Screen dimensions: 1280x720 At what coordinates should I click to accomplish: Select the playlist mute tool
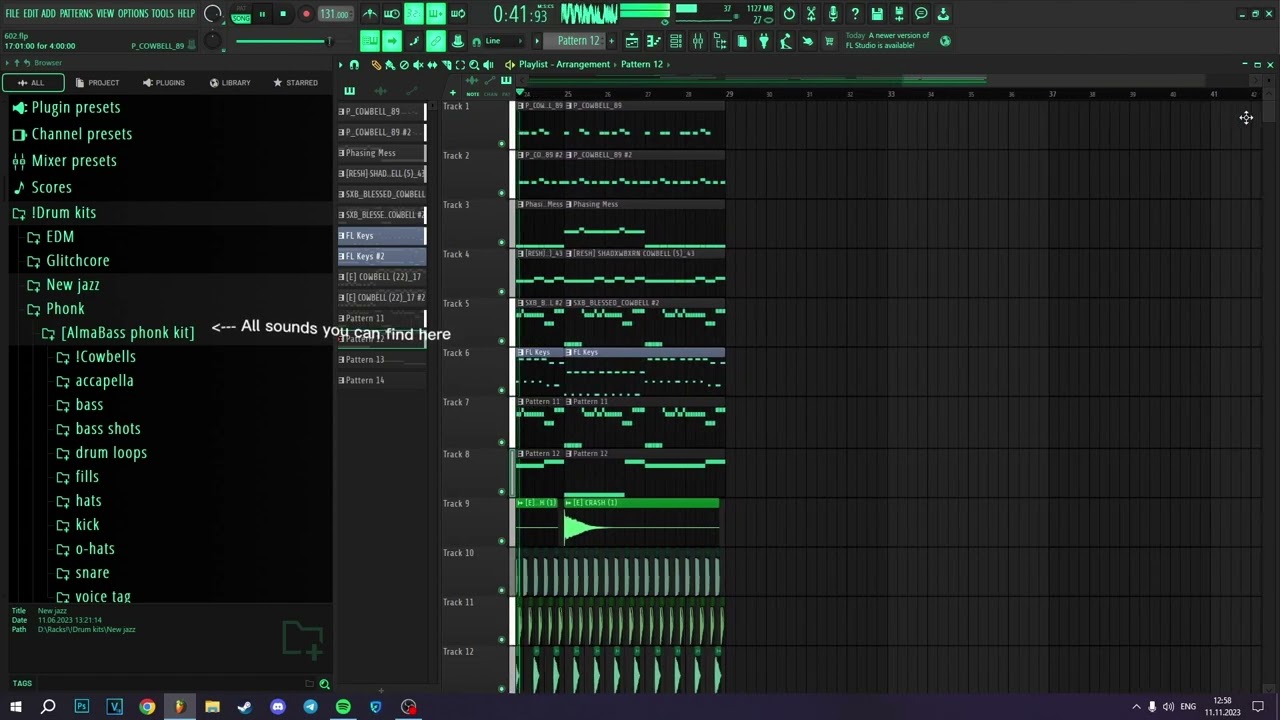tap(419, 64)
